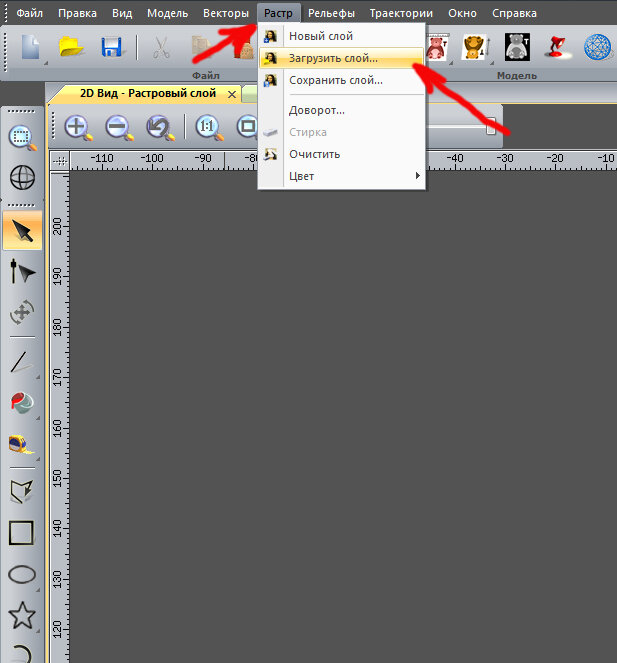Click the red desk lamp icon

557,47
